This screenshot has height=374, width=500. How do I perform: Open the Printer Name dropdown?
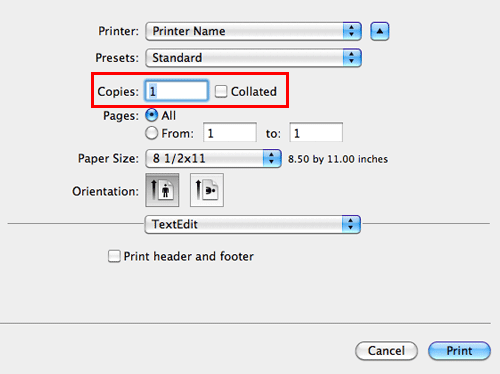253,31
